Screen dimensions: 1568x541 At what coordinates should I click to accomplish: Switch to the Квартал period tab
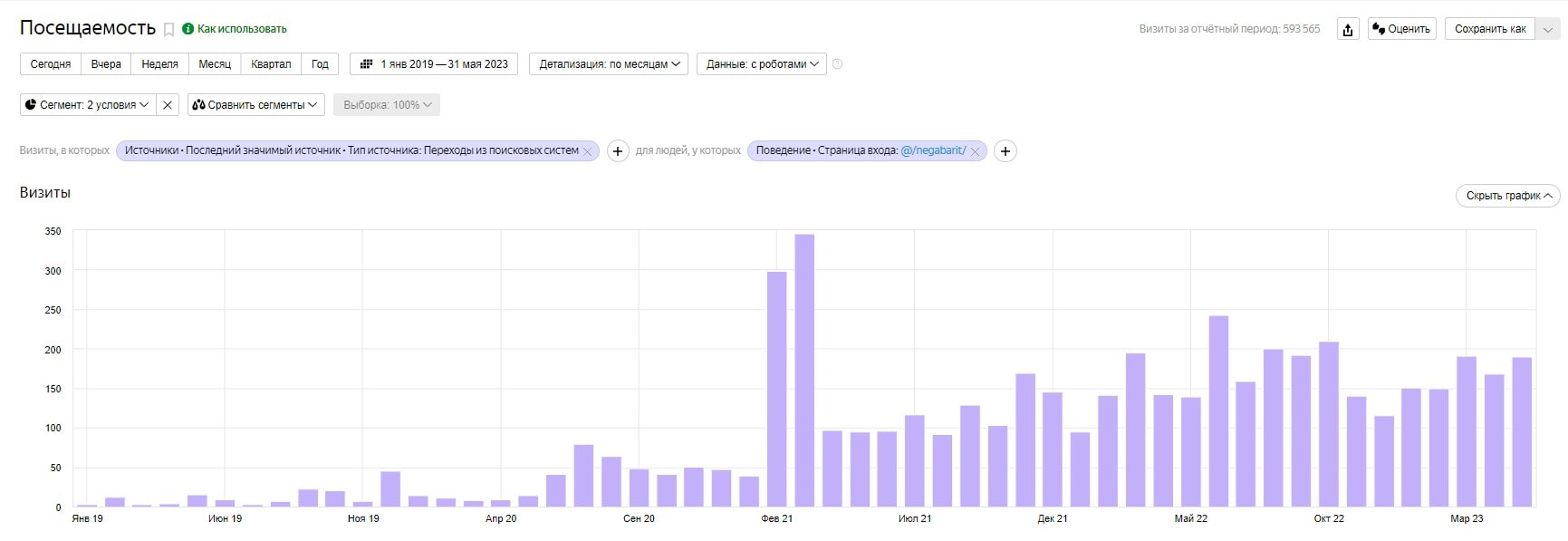point(271,64)
